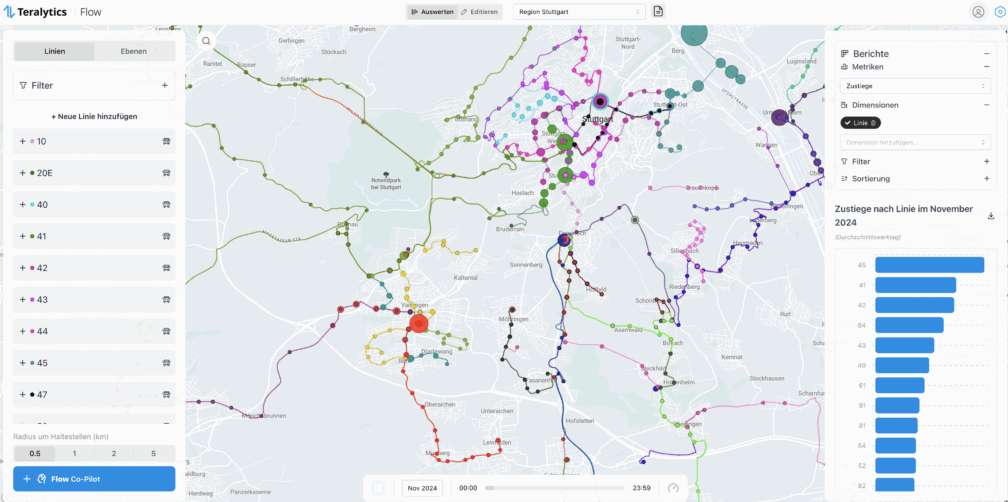Screen dimensions: 1008x502
Task: Download the Zustiege chart report
Action: (x=991, y=215)
